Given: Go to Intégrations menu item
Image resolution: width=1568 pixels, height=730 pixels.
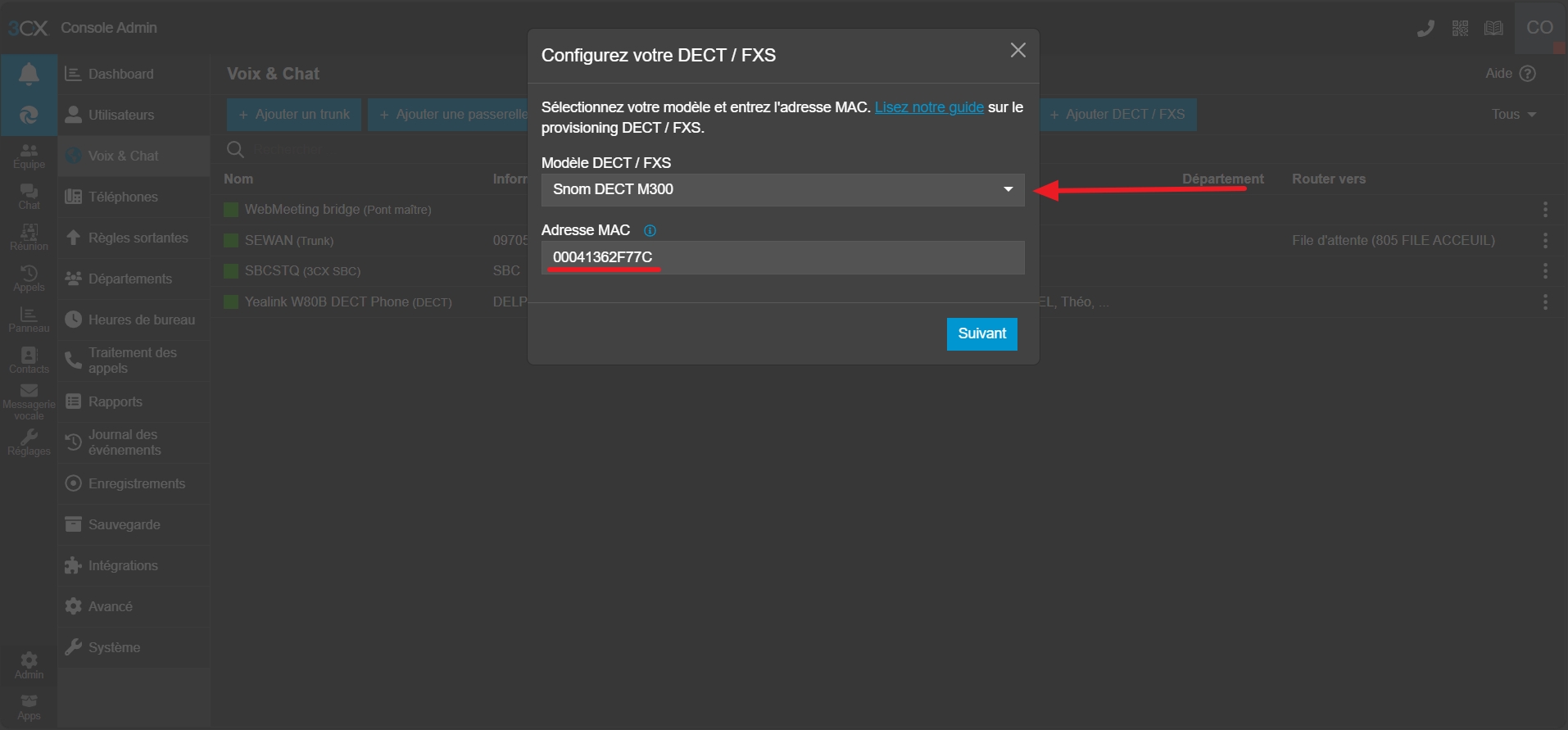Looking at the screenshot, I should (x=134, y=565).
